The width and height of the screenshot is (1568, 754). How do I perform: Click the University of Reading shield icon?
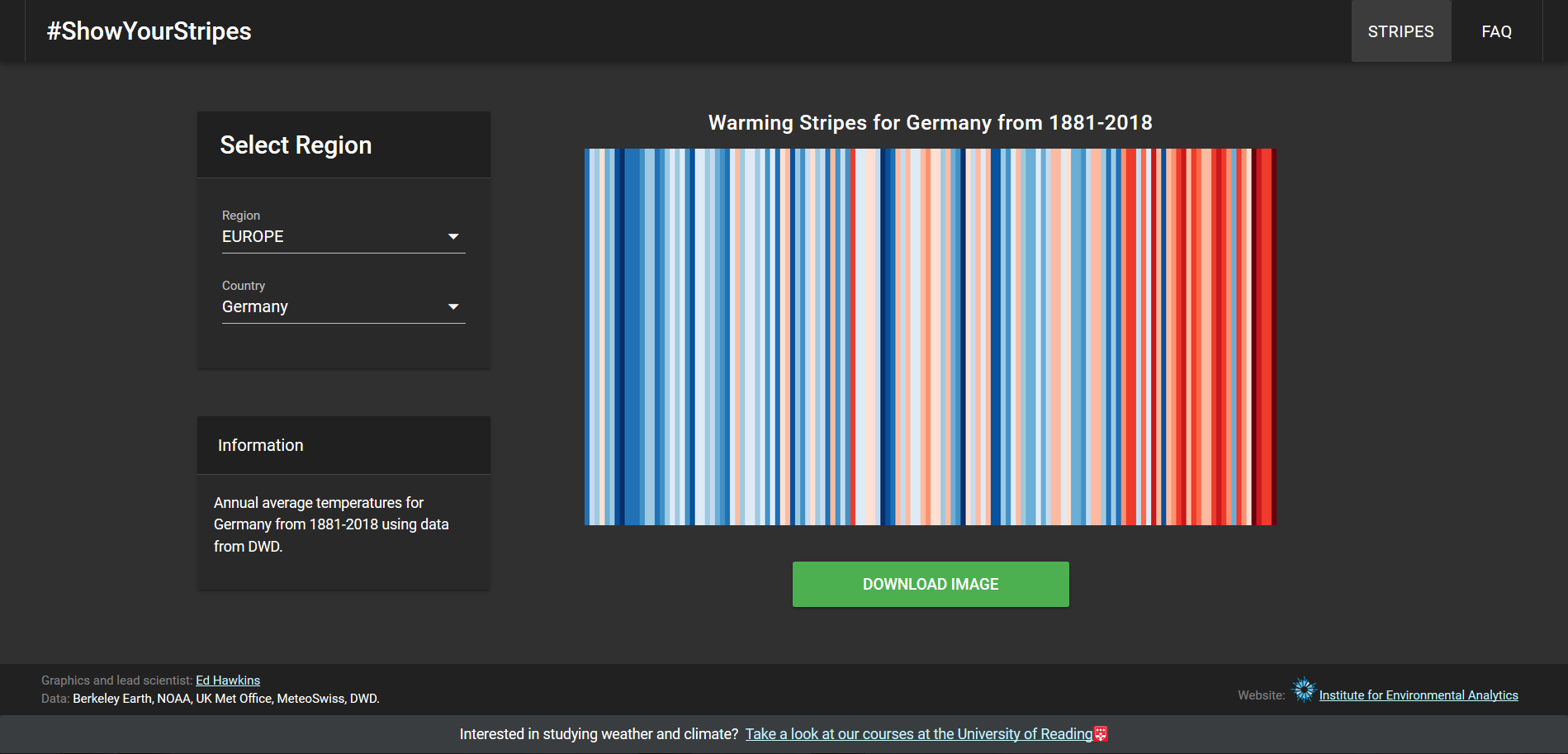coord(1101,733)
